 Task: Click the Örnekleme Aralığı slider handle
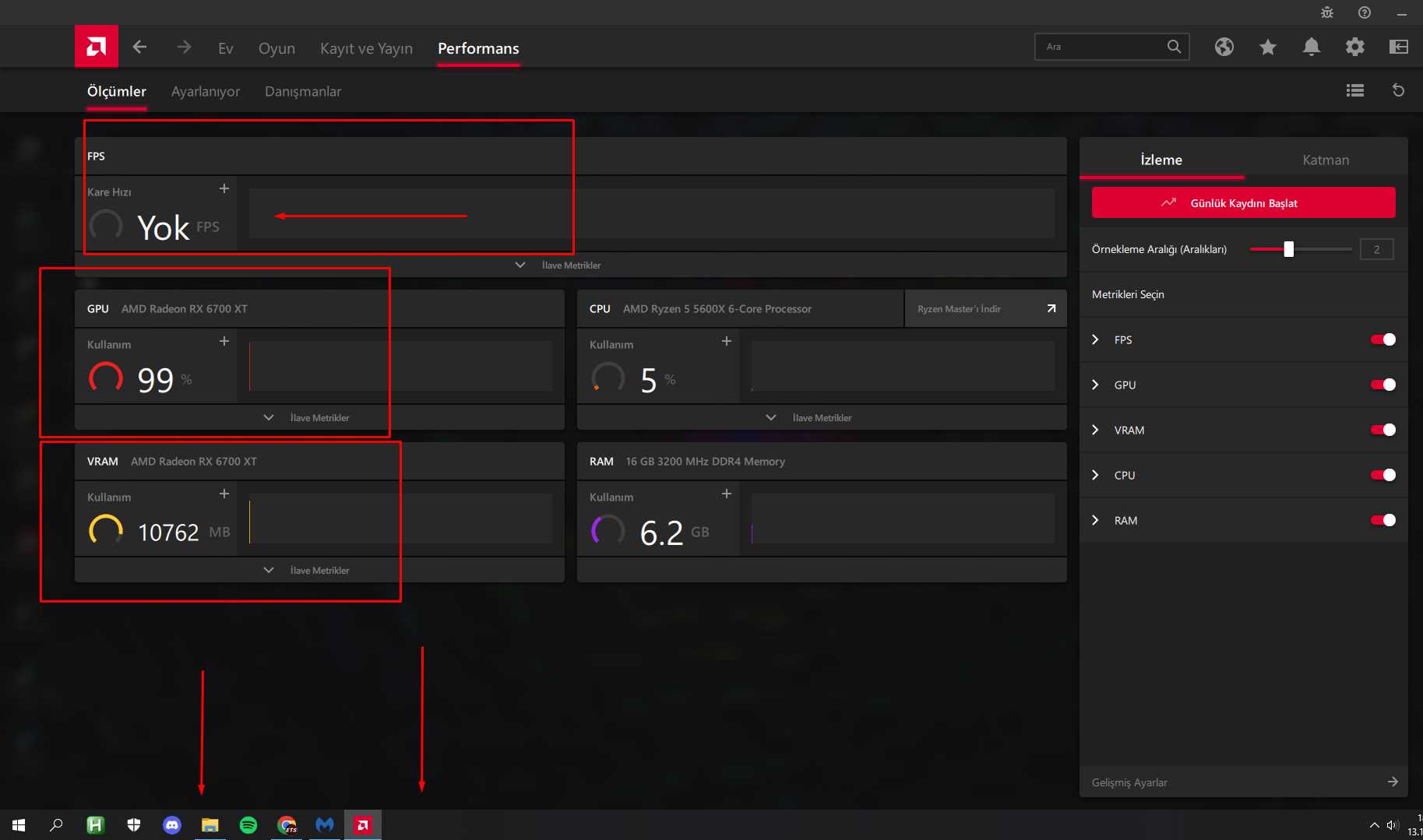[x=1289, y=249]
